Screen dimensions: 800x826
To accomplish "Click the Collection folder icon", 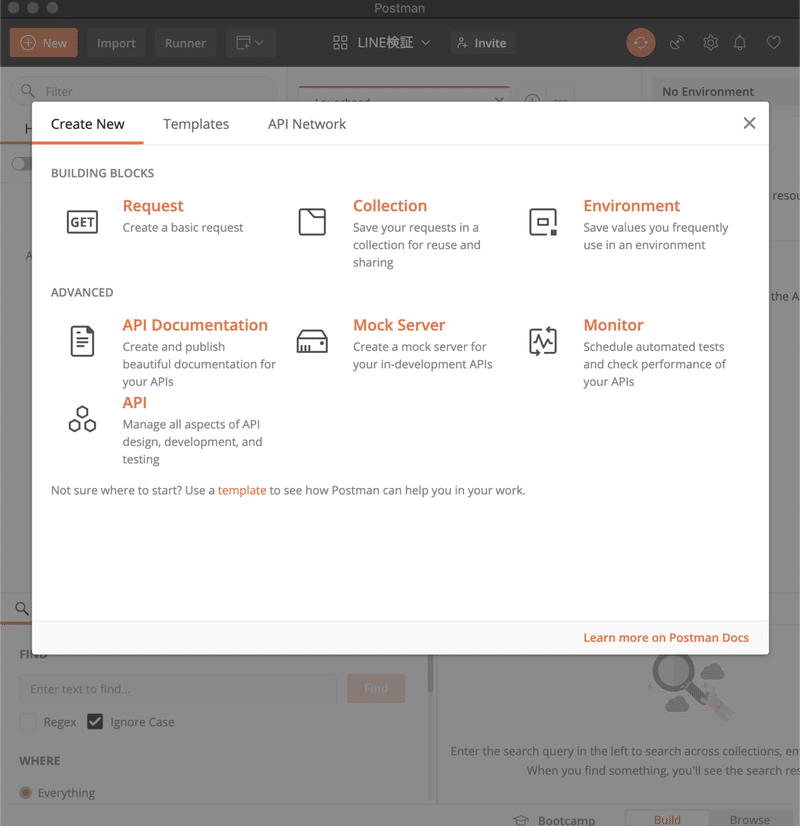I will tap(312, 222).
